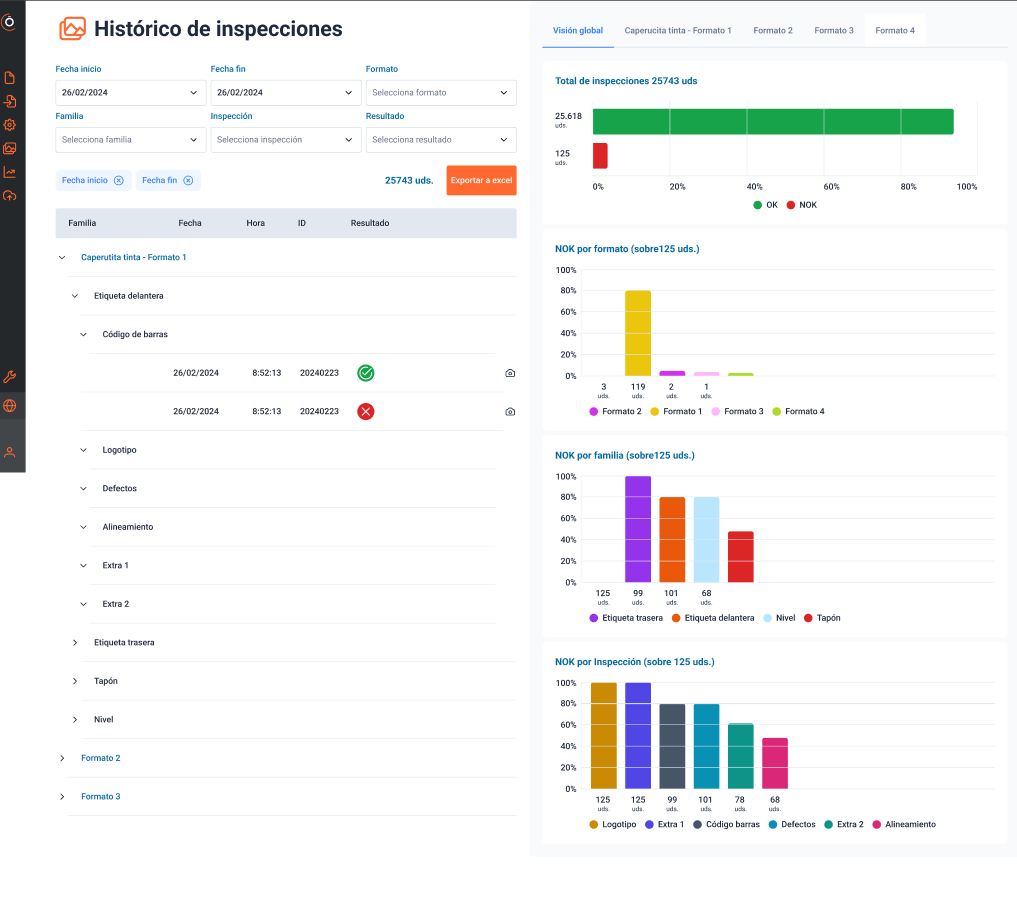Click the camera icon on the OK inspection row
1017x907 pixels.
[x=510, y=373]
